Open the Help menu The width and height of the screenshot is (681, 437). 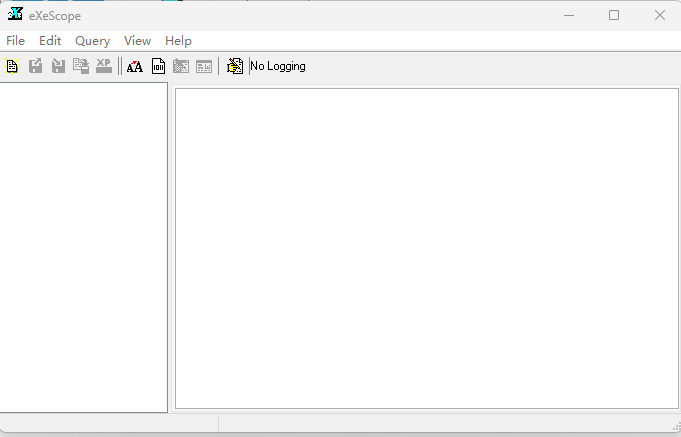tap(178, 41)
